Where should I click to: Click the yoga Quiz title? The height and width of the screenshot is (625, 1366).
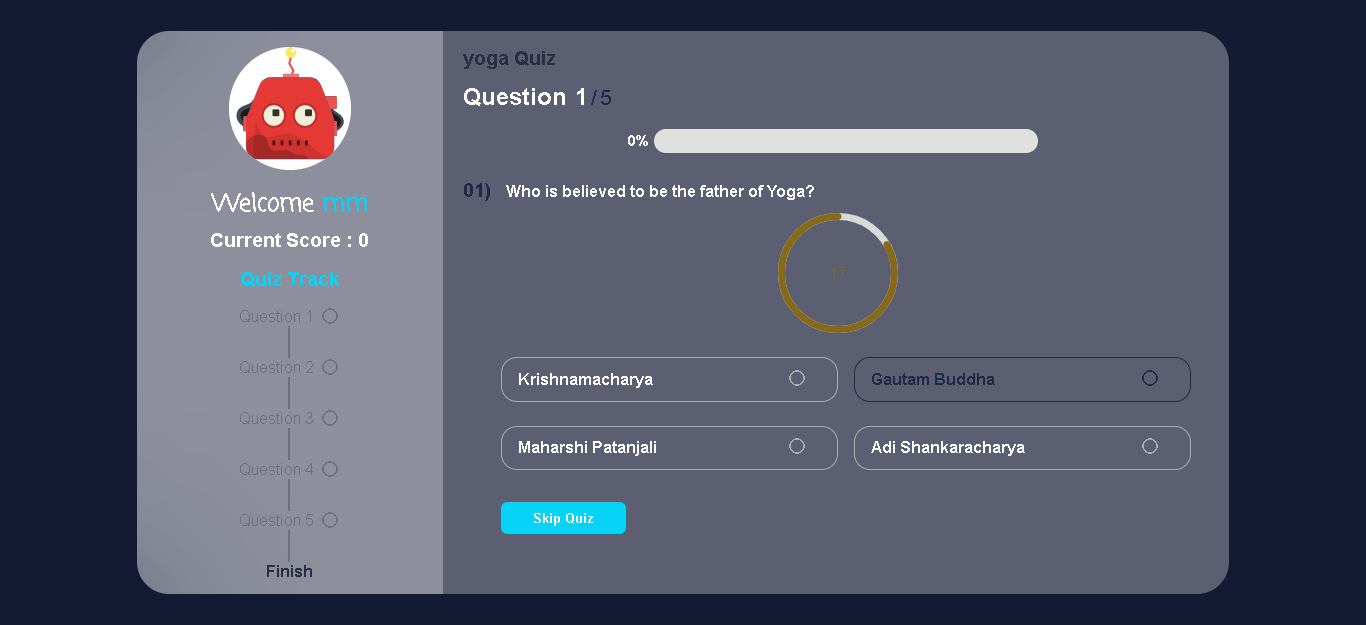509,58
